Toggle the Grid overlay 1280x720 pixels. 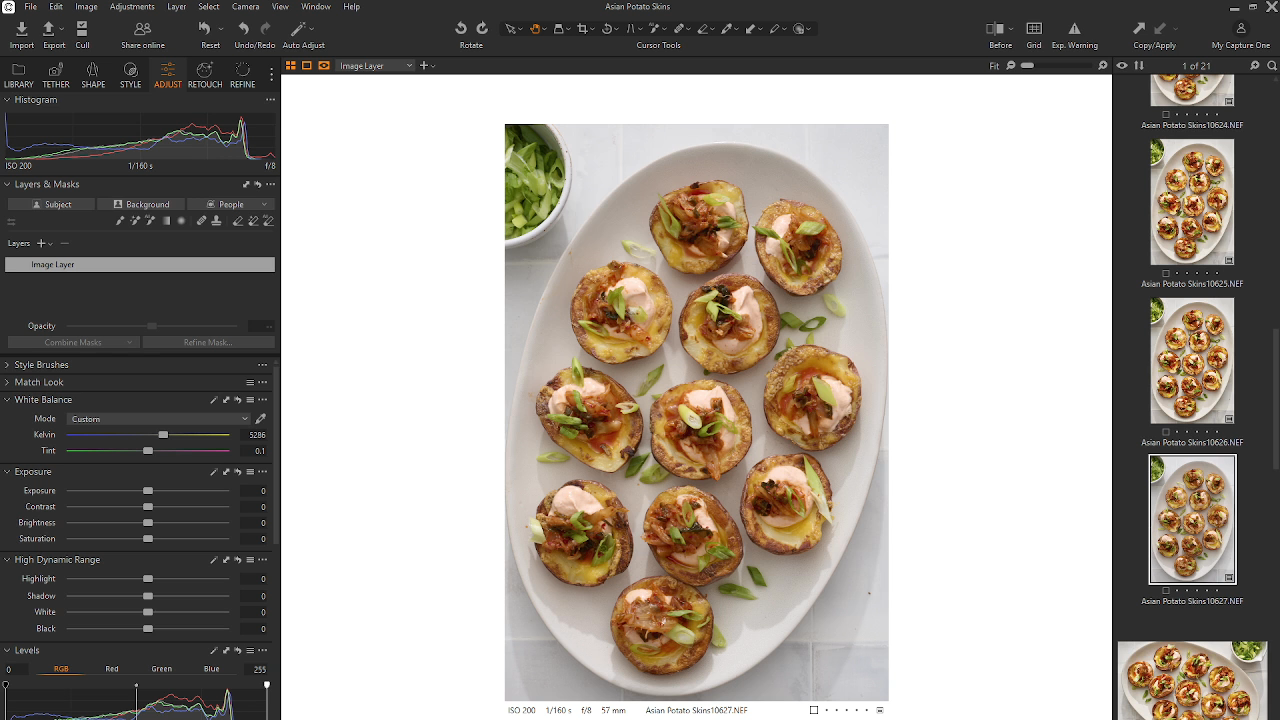pos(1034,29)
